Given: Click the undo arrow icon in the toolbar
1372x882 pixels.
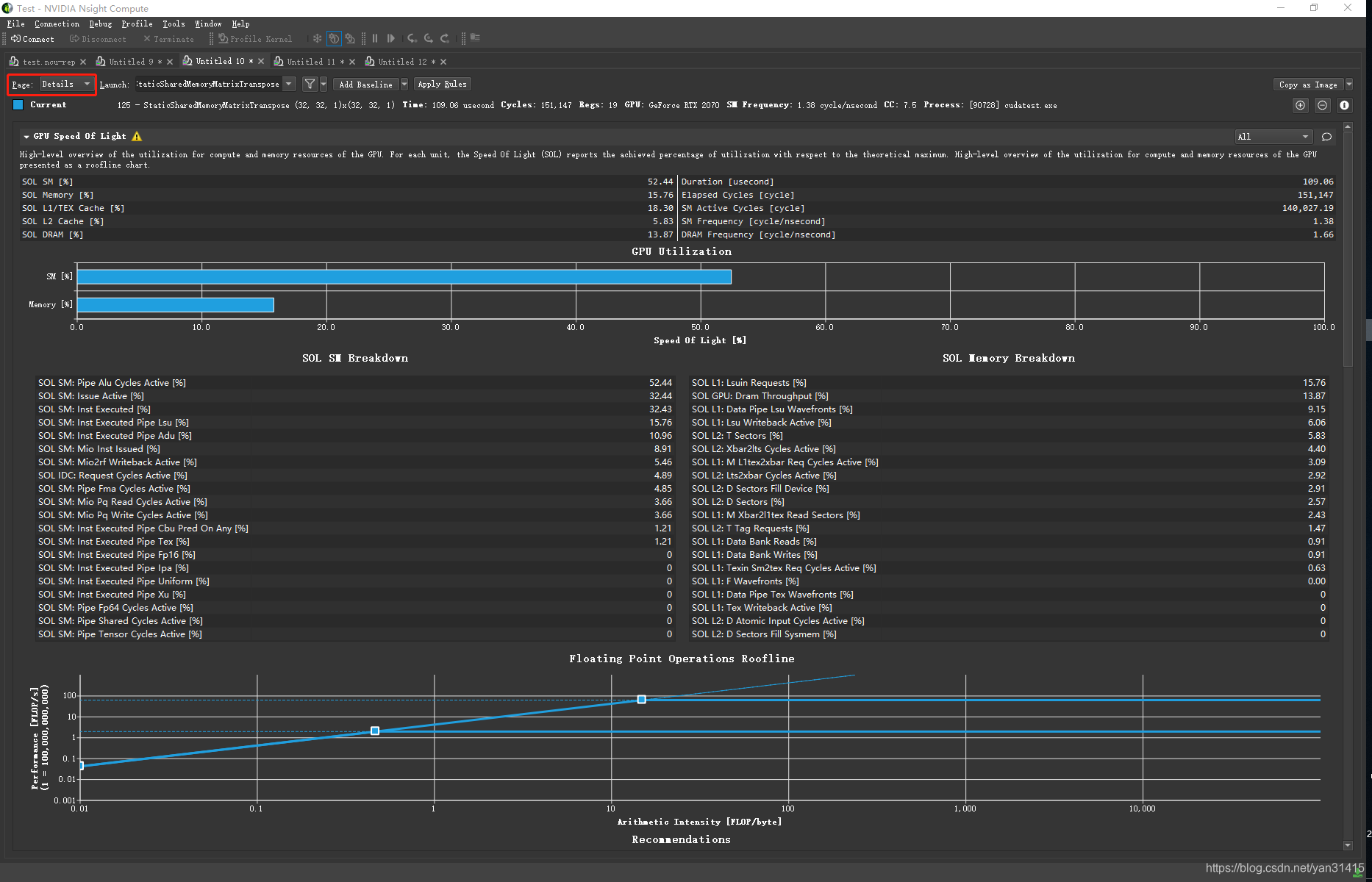Looking at the screenshot, I should point(411,38).
